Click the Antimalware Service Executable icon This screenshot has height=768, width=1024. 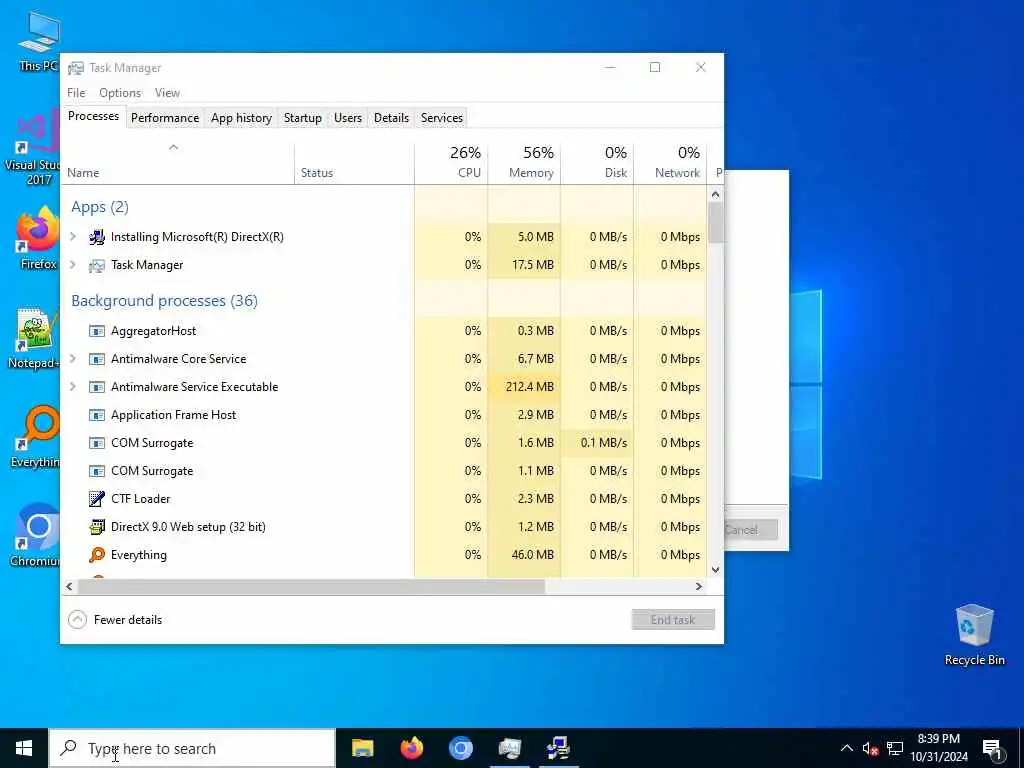pos(97,387)
